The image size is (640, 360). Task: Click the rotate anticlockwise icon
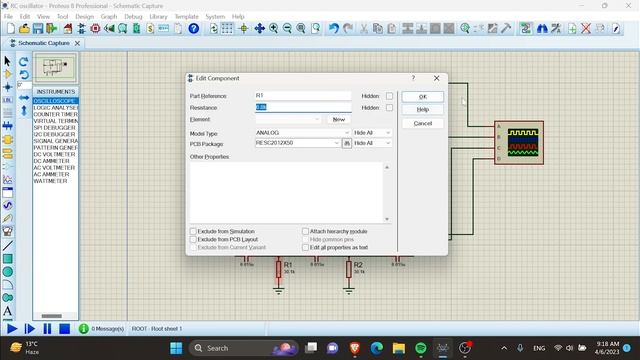click(x=24, y=74)
